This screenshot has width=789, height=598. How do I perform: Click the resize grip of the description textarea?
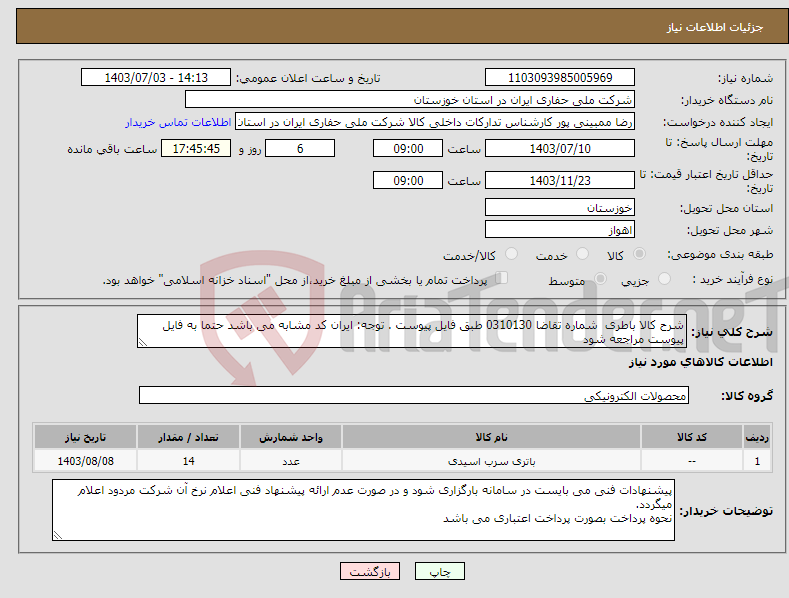pyautogui.click(x=143, y=342)
